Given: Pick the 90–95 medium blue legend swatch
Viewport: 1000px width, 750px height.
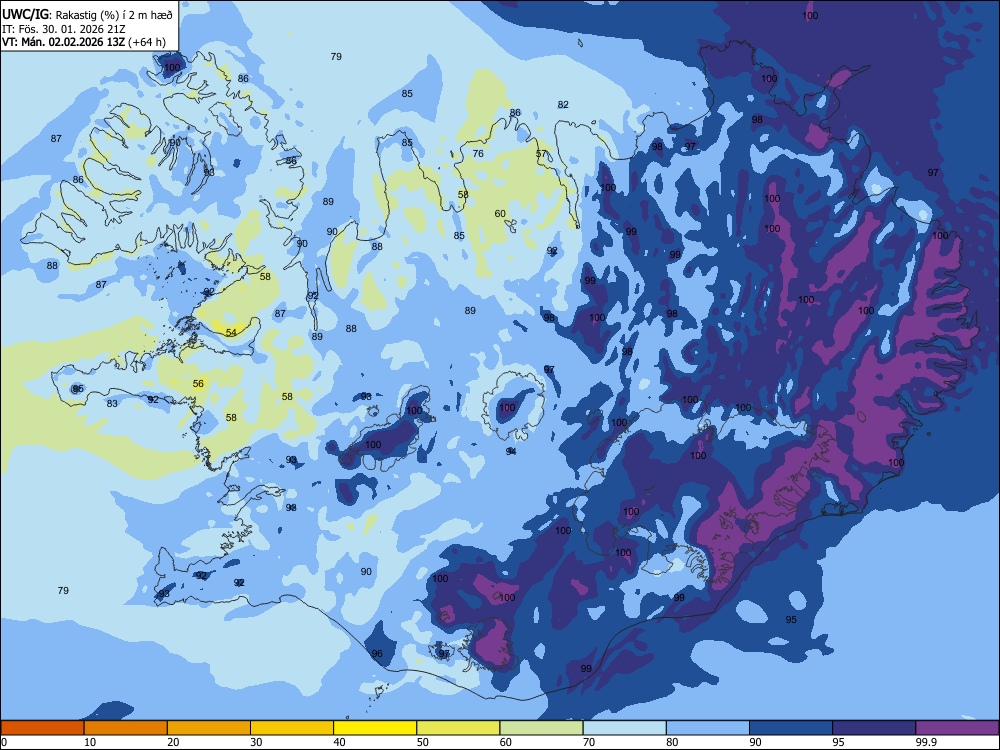Looking at the screenshot, I should [x=791, y=728].
